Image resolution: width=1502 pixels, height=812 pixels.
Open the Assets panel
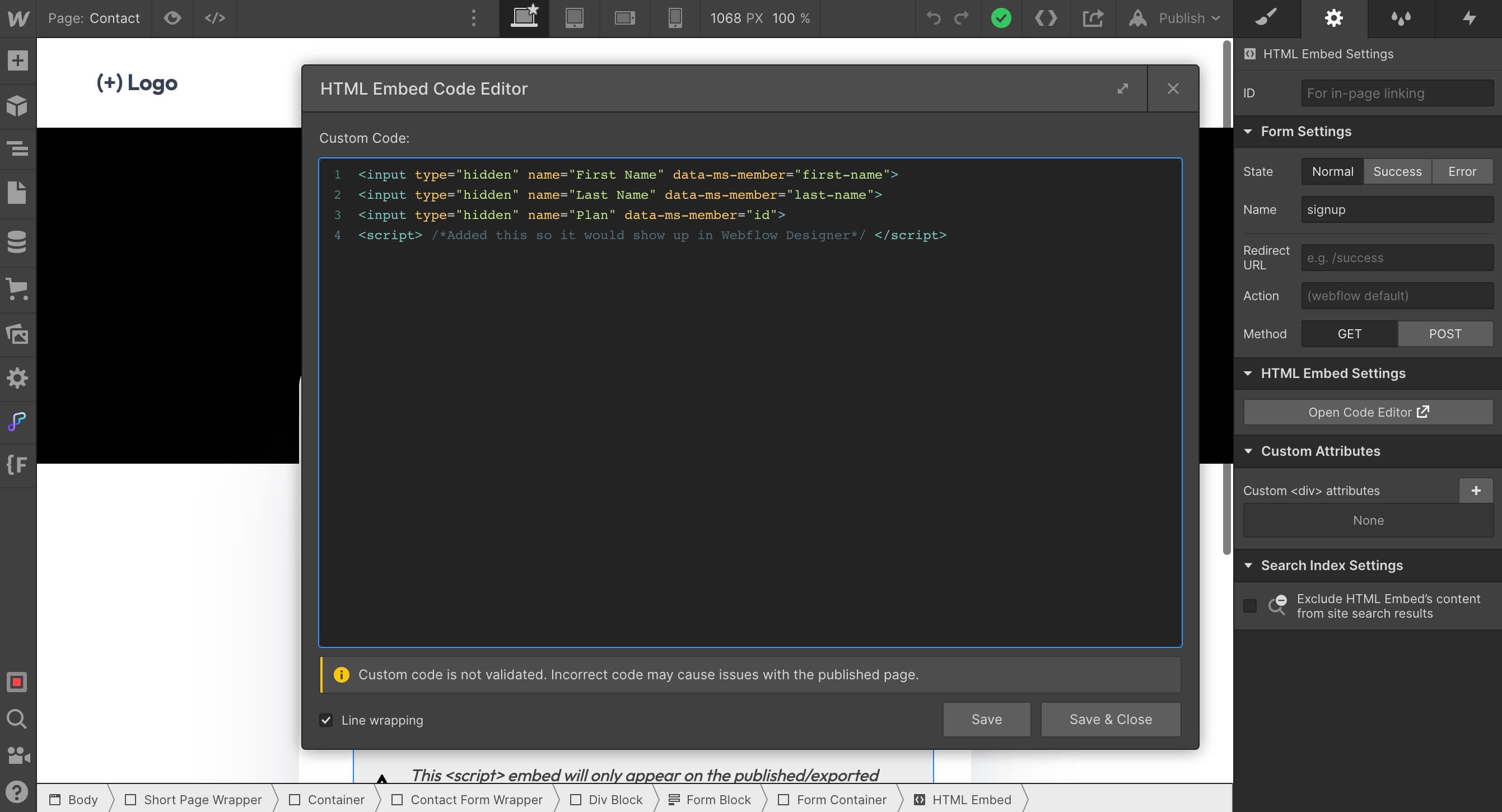(17, 334)
